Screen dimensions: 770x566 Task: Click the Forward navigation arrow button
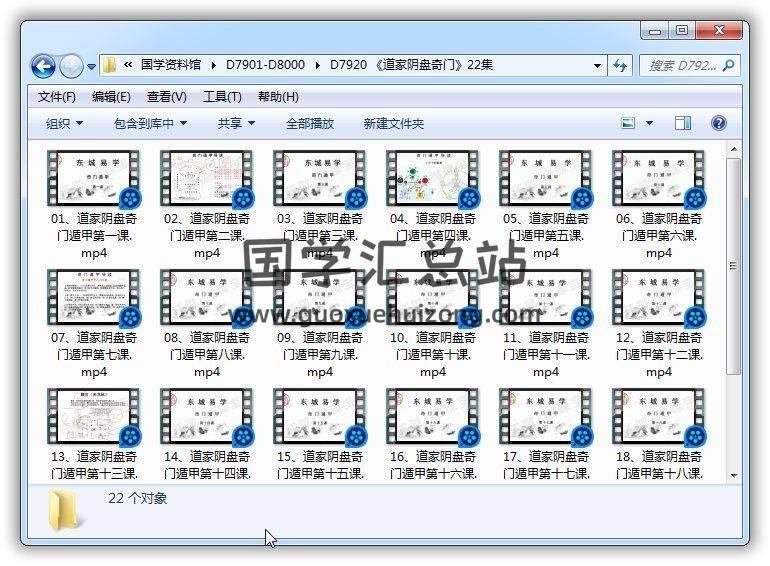tap(71, 67)
